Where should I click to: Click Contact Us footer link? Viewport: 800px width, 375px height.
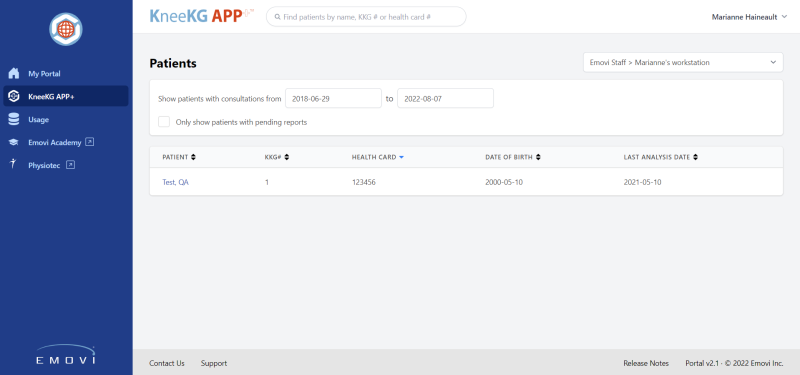pyautogui.click(x=167, y=363)
